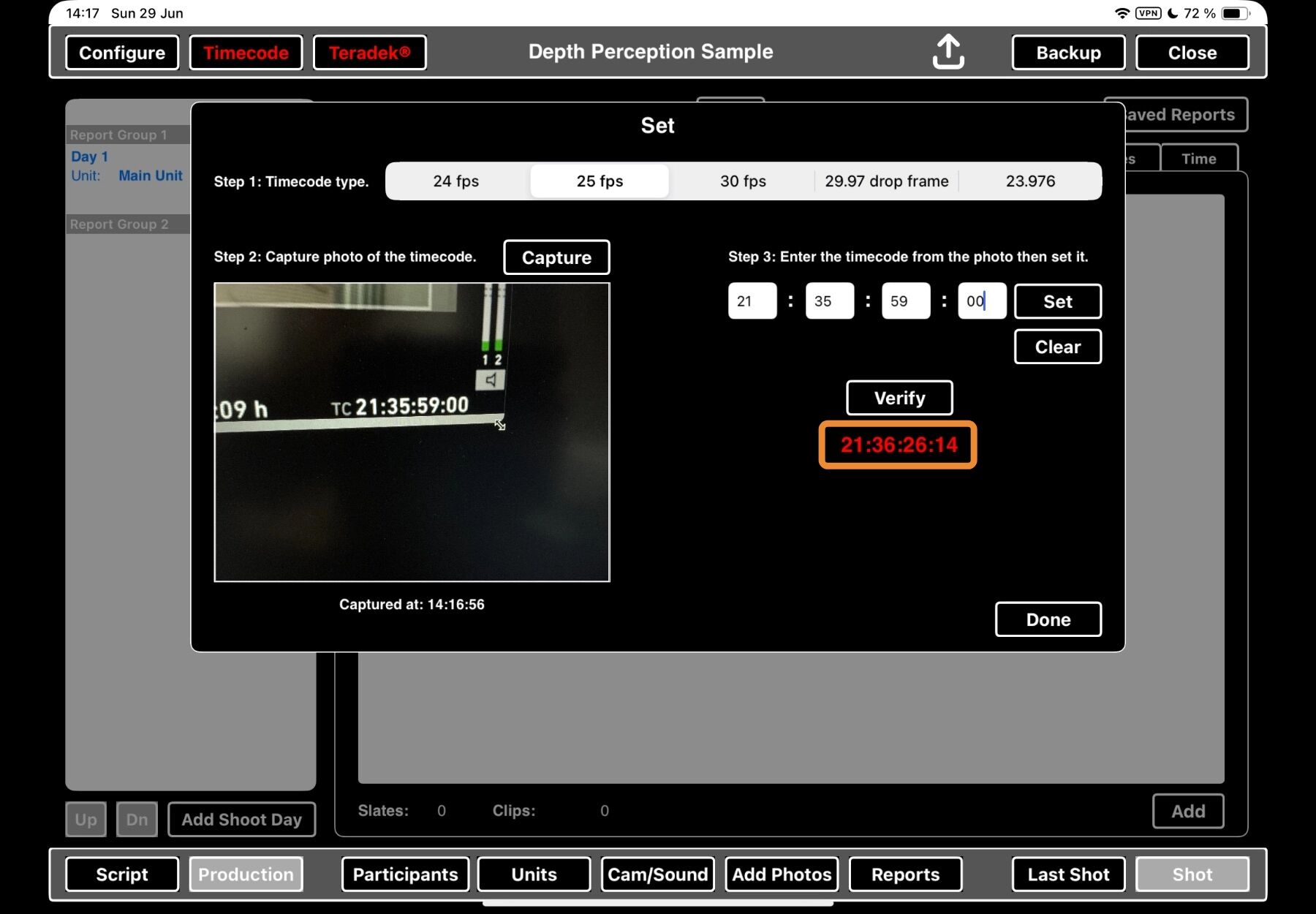Open the Units tab
This screenshot has height=914, width=1316.
click(x=534, y=875)
